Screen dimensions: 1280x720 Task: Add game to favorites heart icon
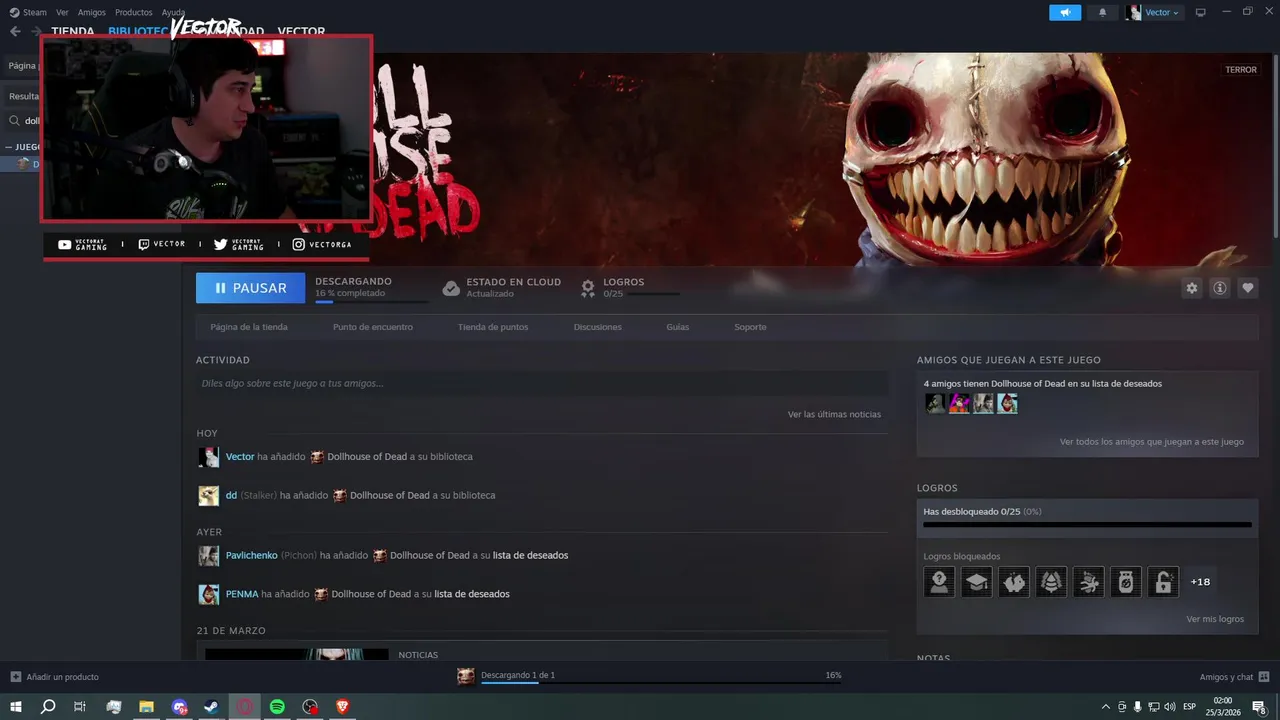tap(1248, 288)
